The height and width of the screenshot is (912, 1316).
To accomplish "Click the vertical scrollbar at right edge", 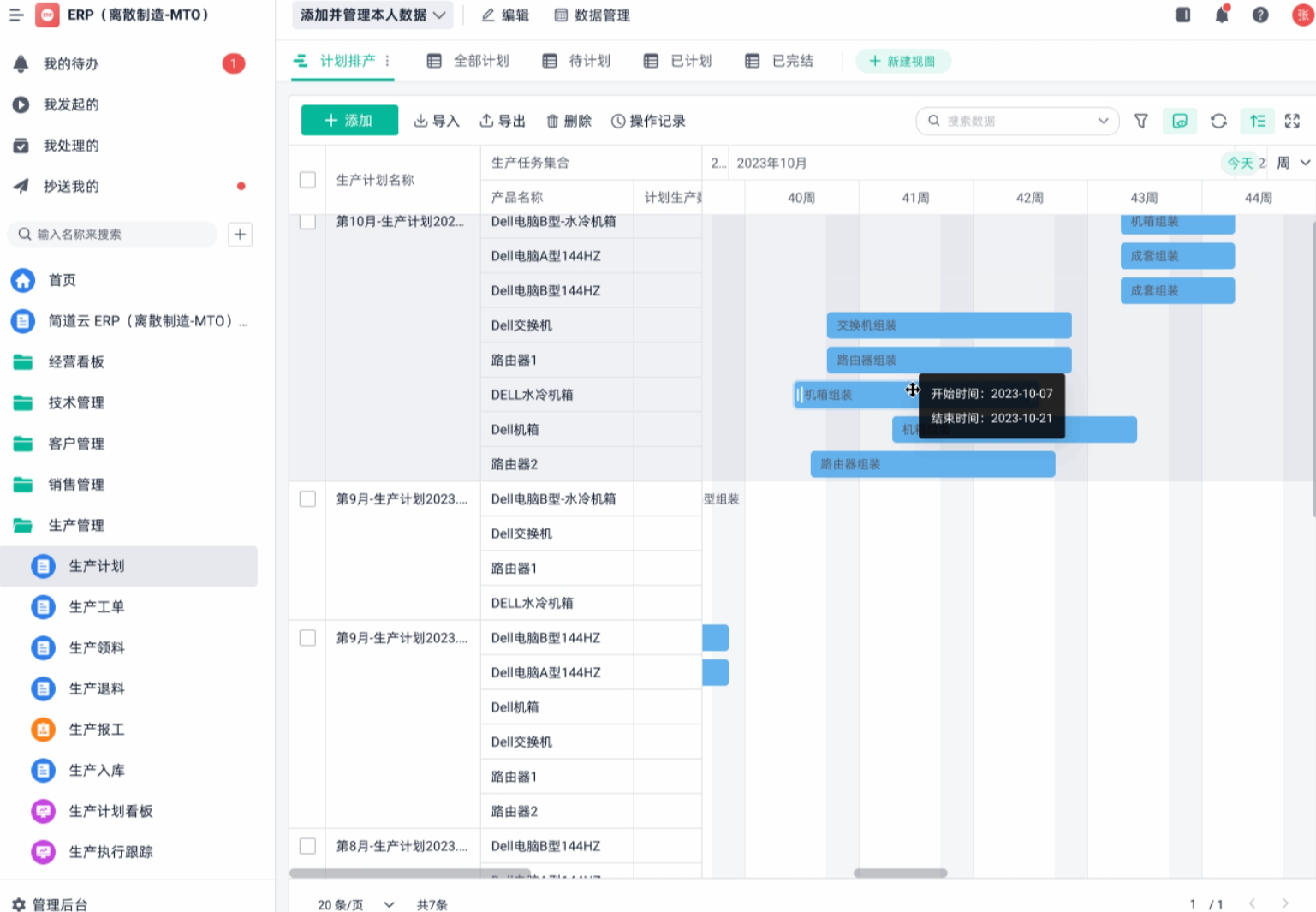I will tap(1313, 368).
